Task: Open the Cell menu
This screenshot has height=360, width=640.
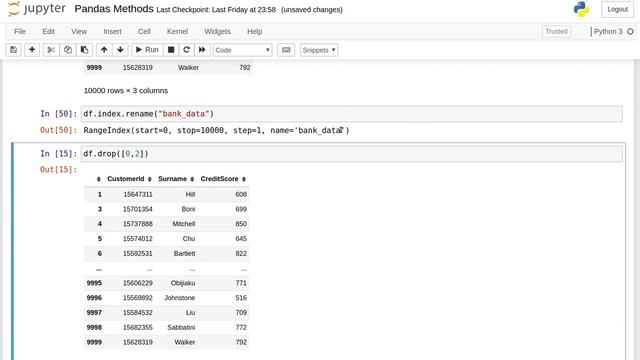Action: coord(144,31)
